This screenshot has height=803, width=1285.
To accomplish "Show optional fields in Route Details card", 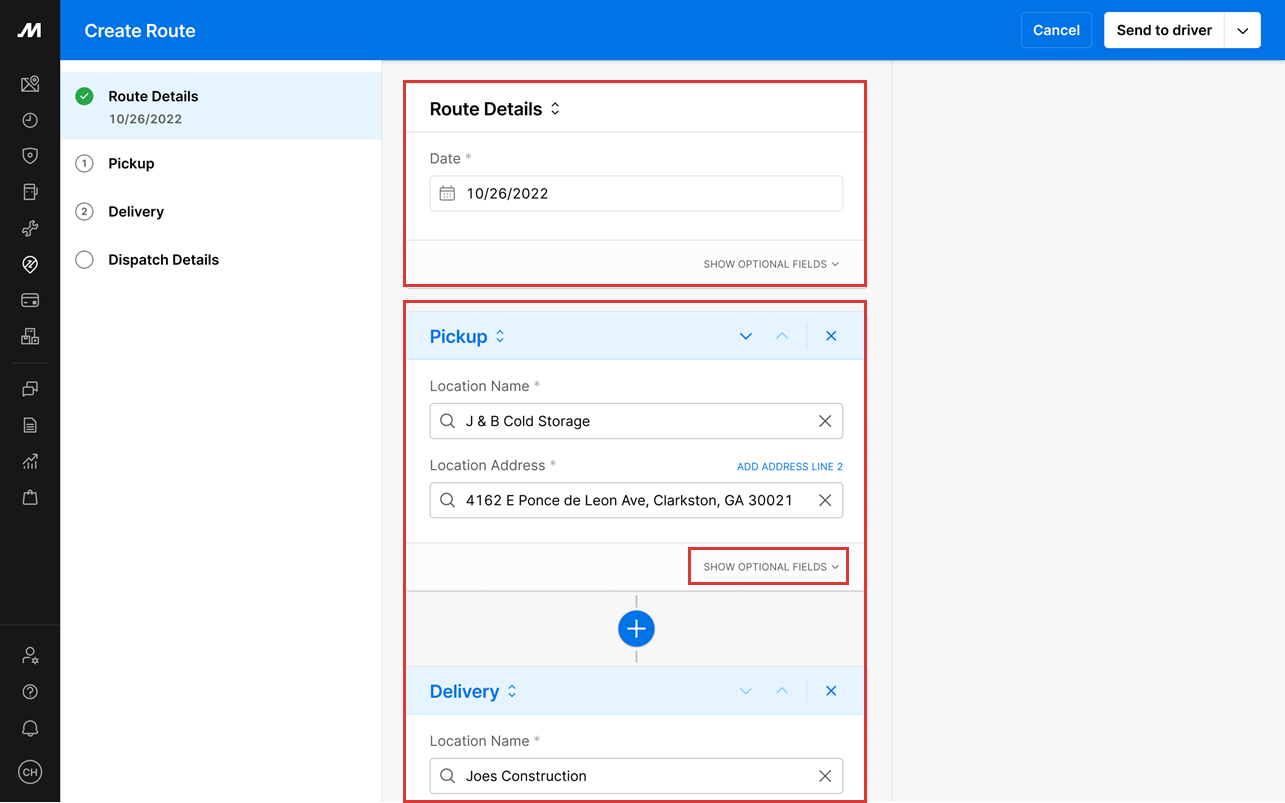I will click(771, 264).
